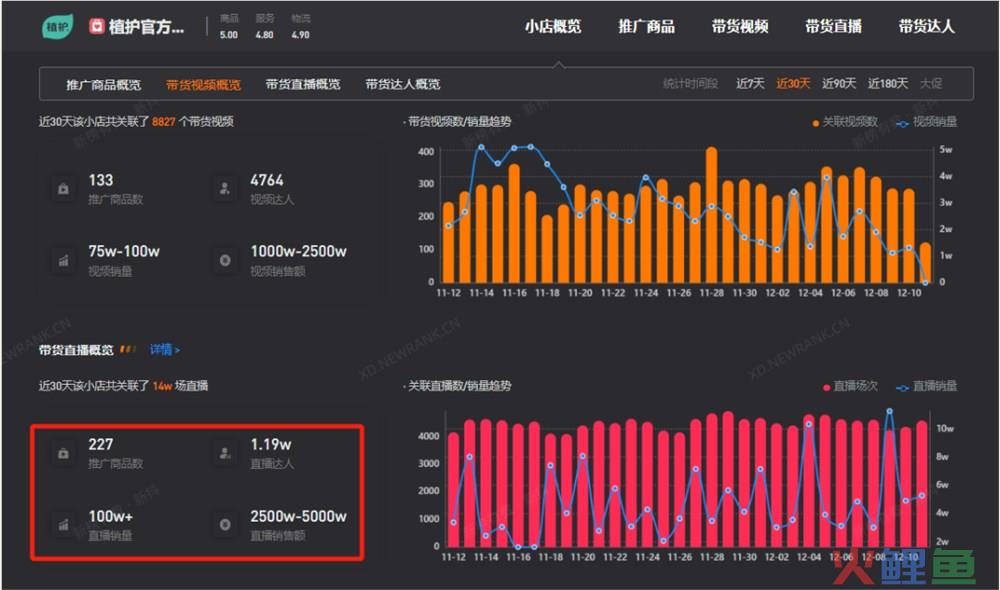Open the 推广商品 top navigation tab

[x=646, y=27]
